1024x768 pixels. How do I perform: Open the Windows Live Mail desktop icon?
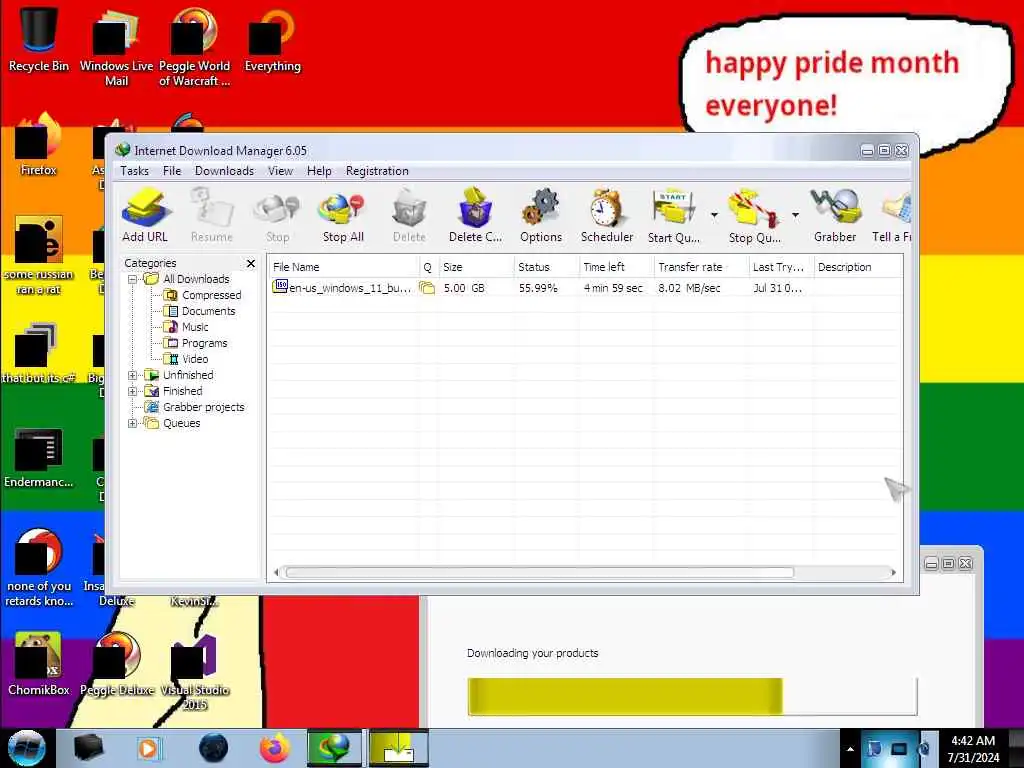(116, 46)
